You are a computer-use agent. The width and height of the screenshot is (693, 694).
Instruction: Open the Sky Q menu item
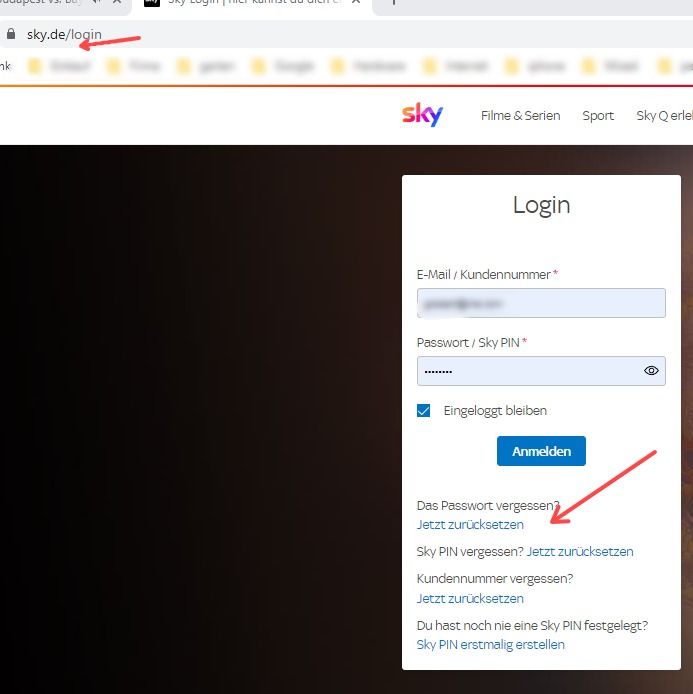[664, 116]
